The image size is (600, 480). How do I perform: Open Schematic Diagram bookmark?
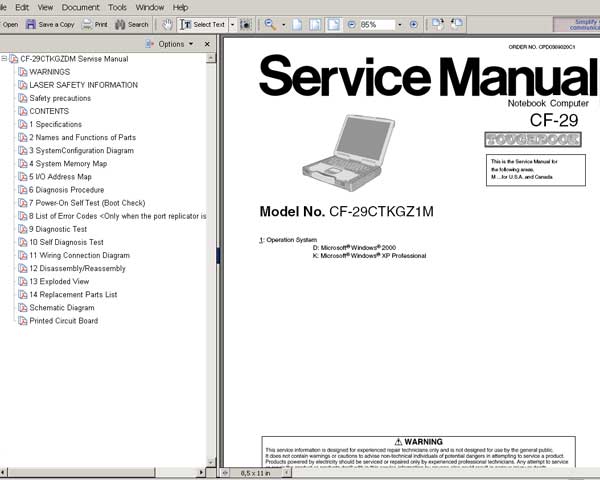[x=62, y=308]
